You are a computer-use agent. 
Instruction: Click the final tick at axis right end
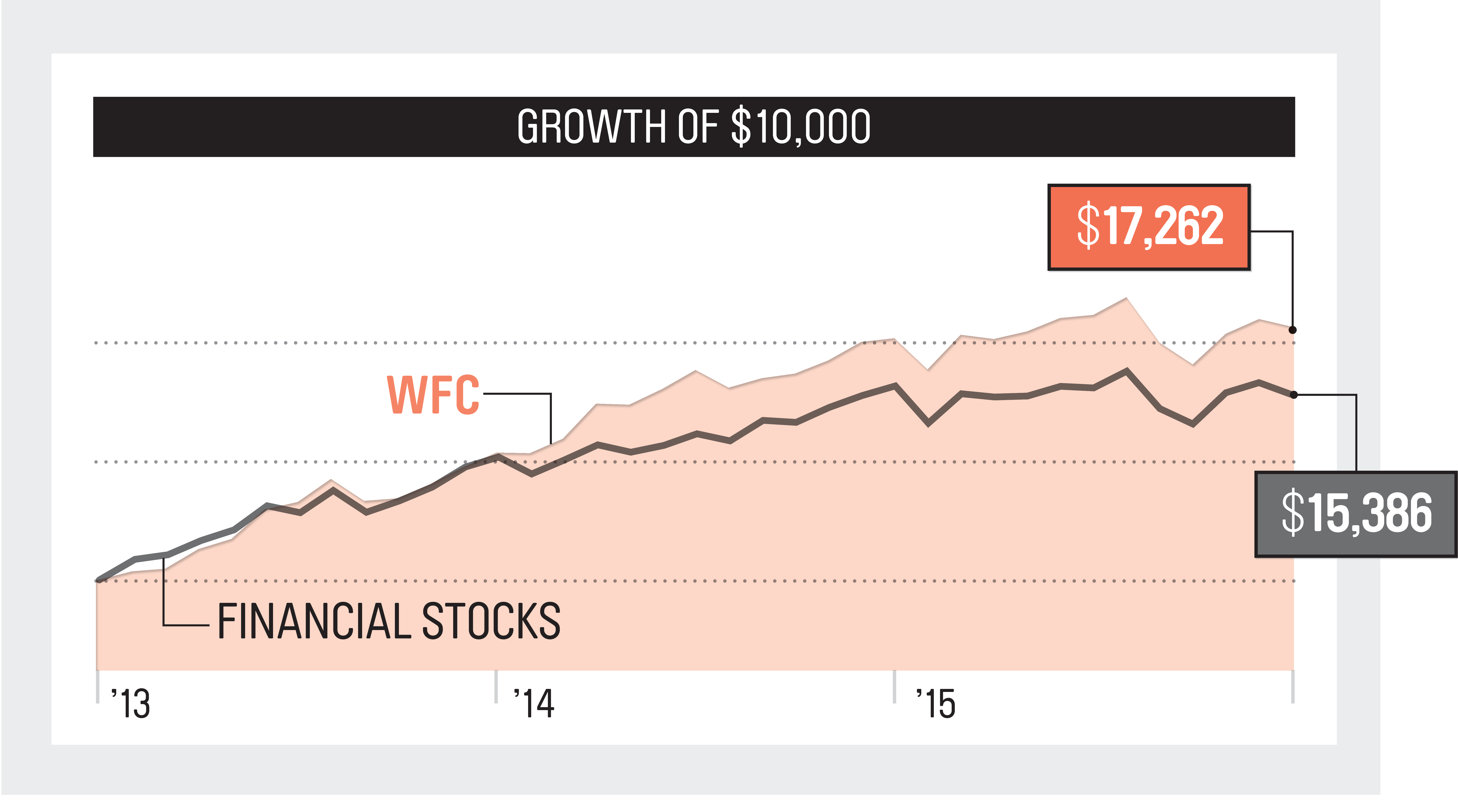[1293, 686]
